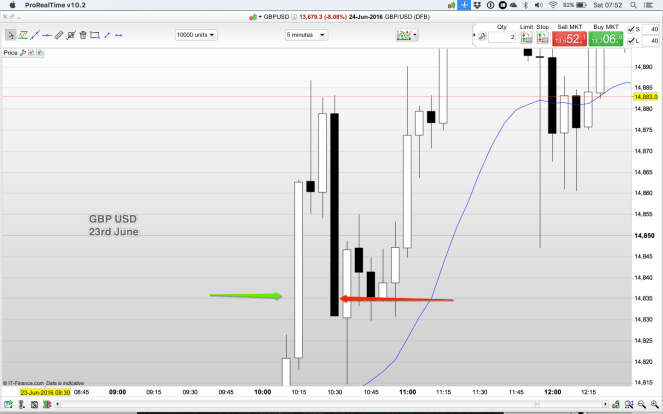The height and width of the screenshot is (414, 663).
Task: Open the 10000 units dropdown
Action: pyautogui.click(x=202, y=35)
